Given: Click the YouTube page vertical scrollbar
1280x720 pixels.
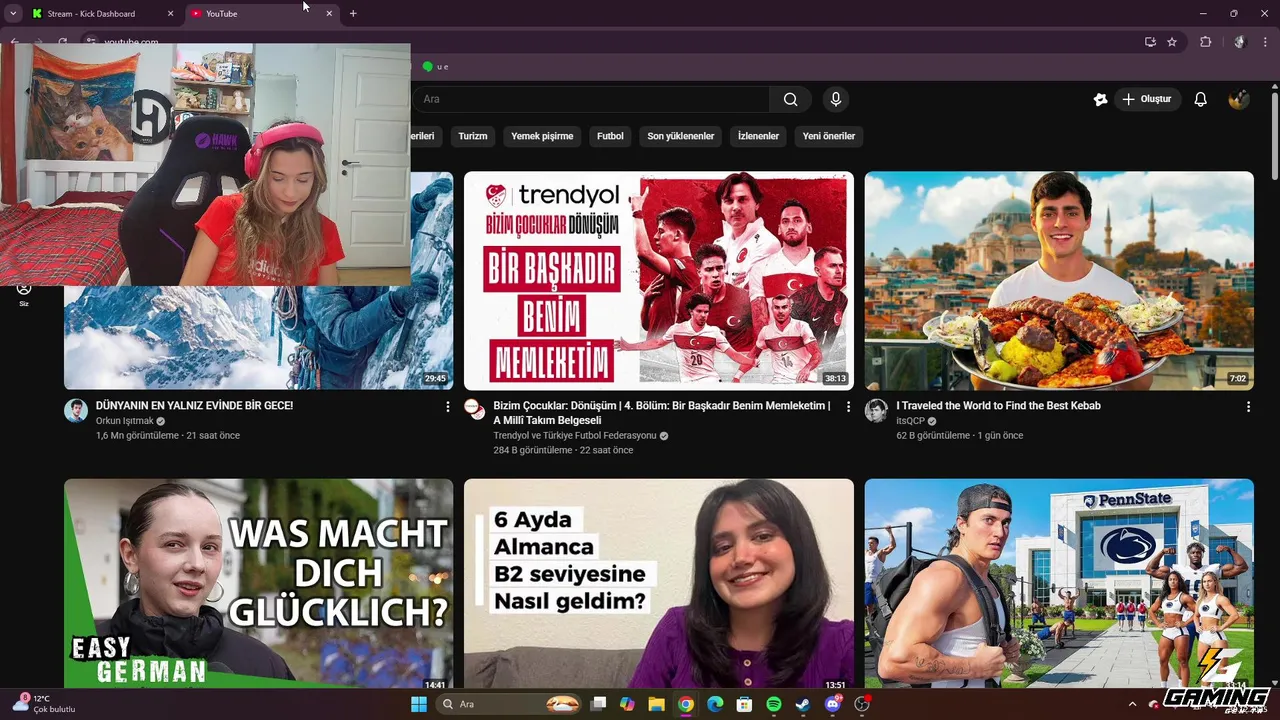Looking at the screenshot, I should pyautogui.click(x=1274, y=135).
